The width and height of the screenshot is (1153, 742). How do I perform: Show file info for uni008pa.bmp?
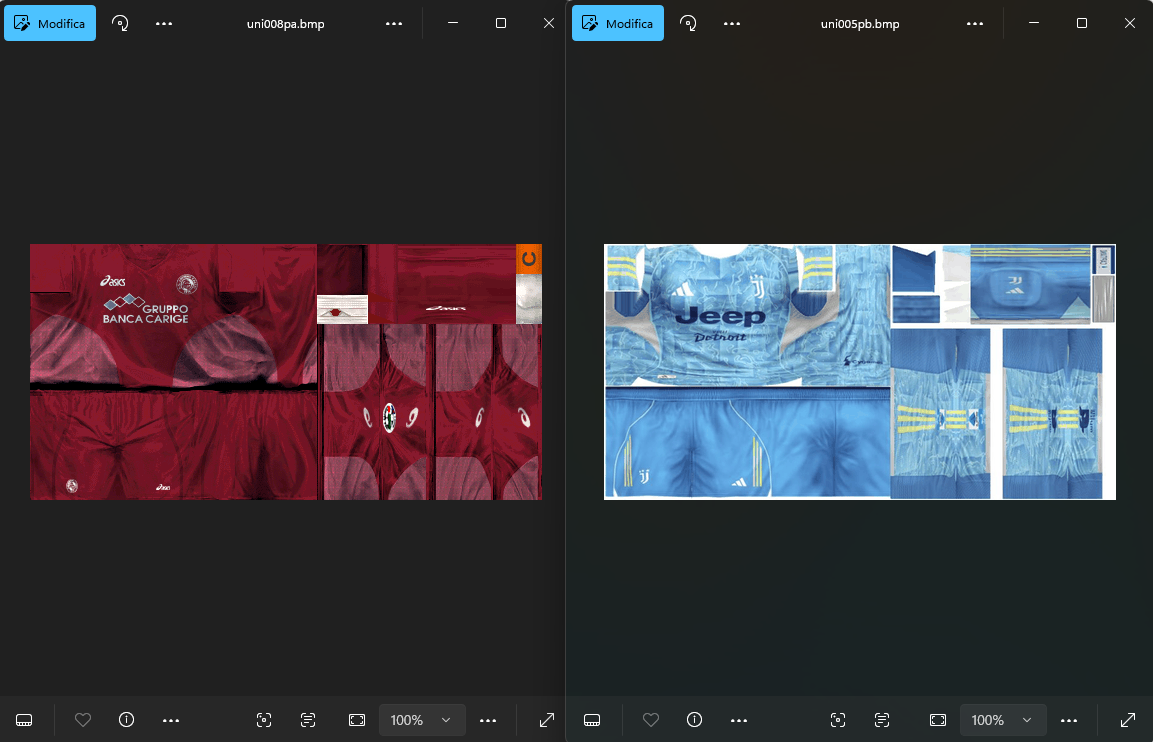[x=126, y=720]
